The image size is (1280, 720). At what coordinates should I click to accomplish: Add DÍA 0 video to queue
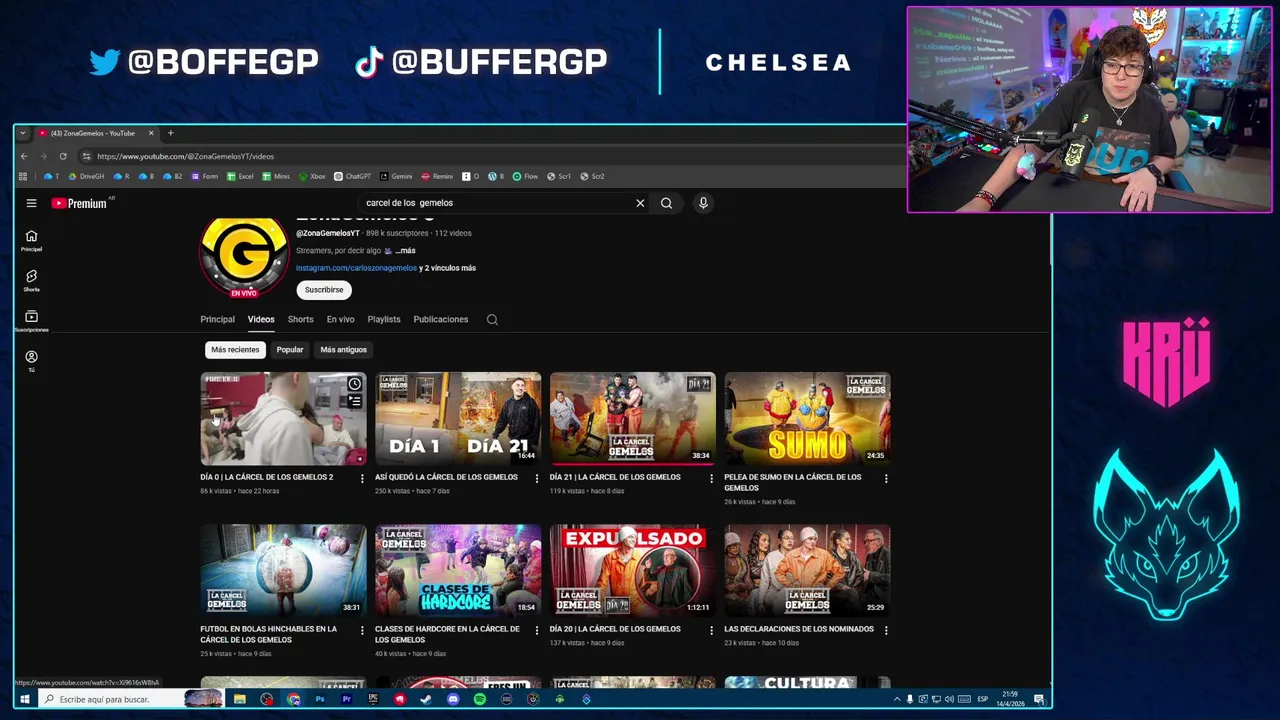click(354, 401)
